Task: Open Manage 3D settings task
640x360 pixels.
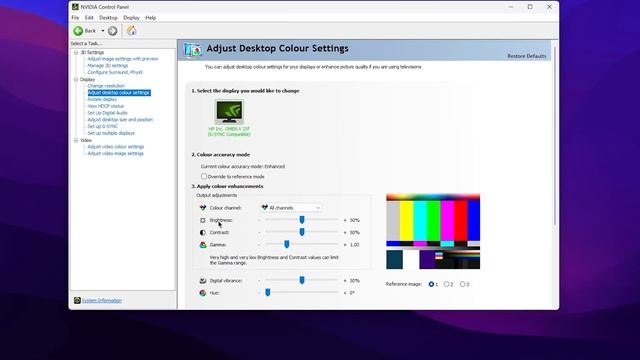Action: [107, 65]
